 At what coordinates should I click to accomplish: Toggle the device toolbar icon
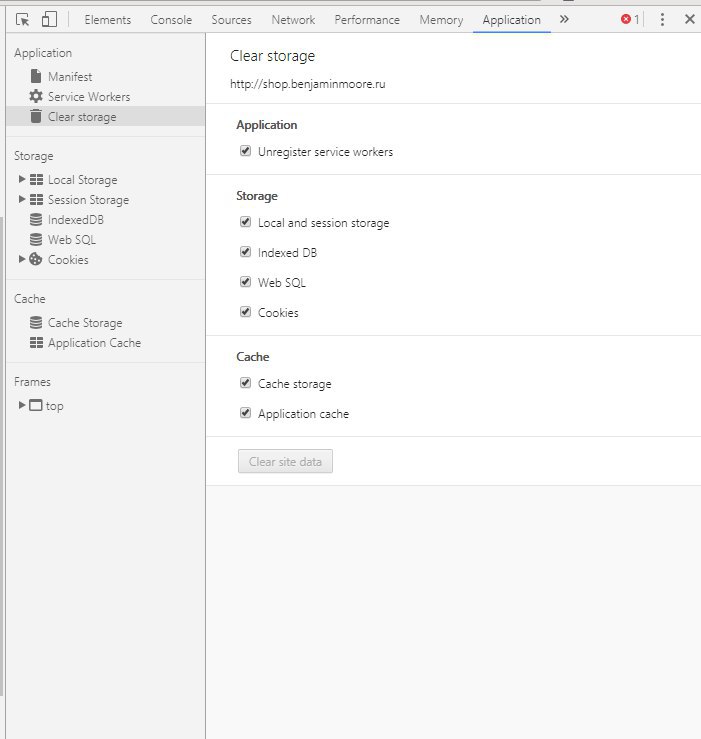[49, 20]
